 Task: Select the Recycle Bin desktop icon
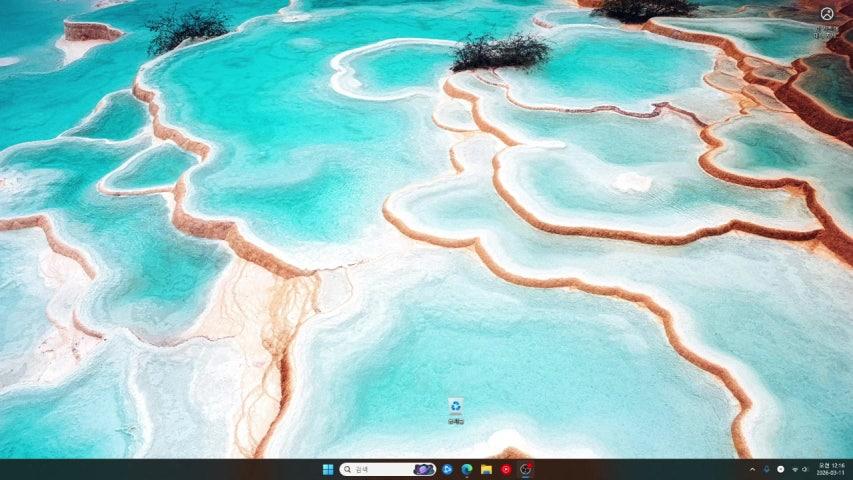pos(456,411)
